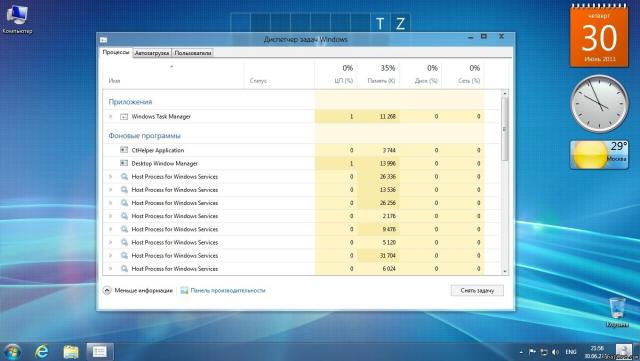Click the Снять задачу button
Image resolution: width=640 pixels, height=361 pixels.
click(x=477, y=290)
